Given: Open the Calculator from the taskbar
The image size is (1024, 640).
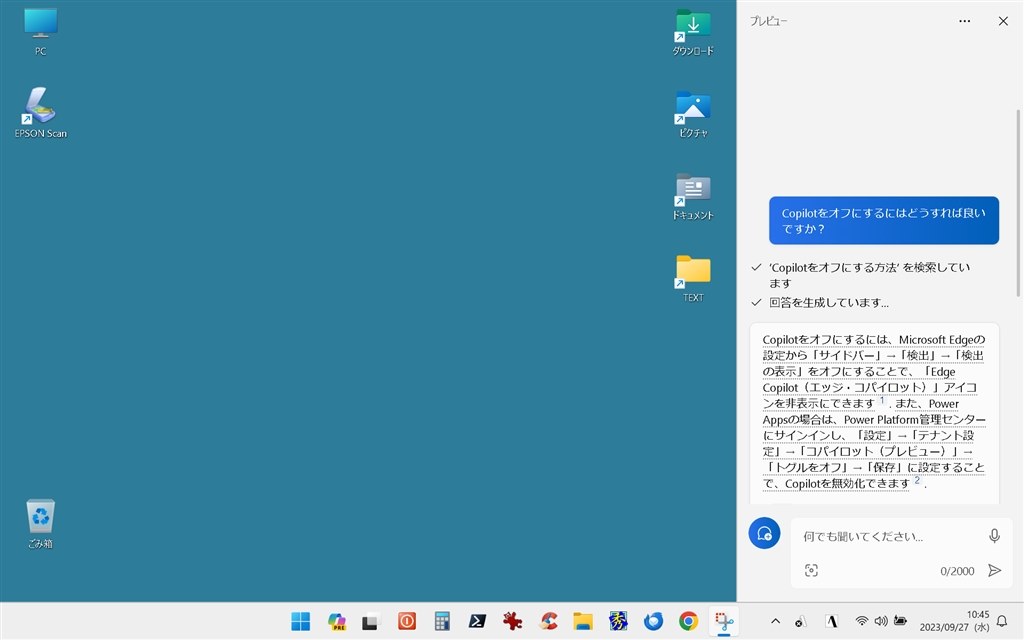Looking at the screenshot, I should (442, 621).
